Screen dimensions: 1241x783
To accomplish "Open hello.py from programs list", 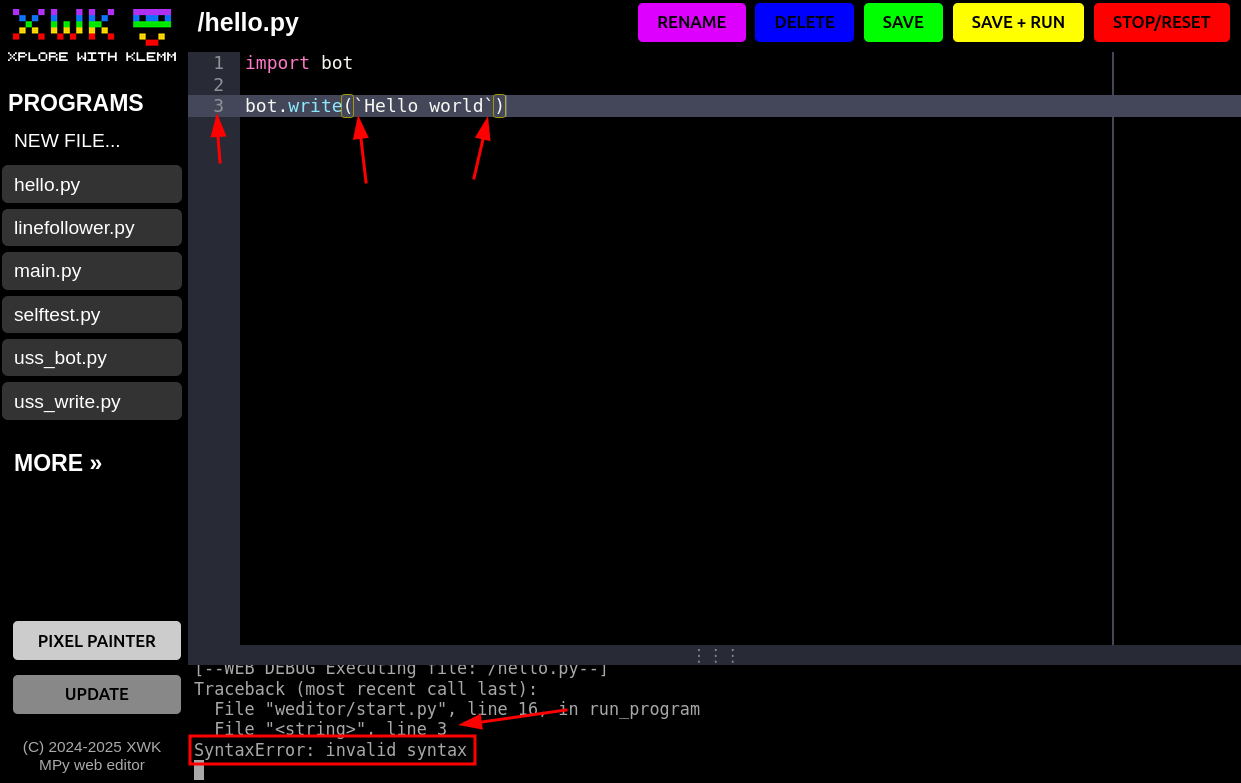I will click(x=91, y=184).
